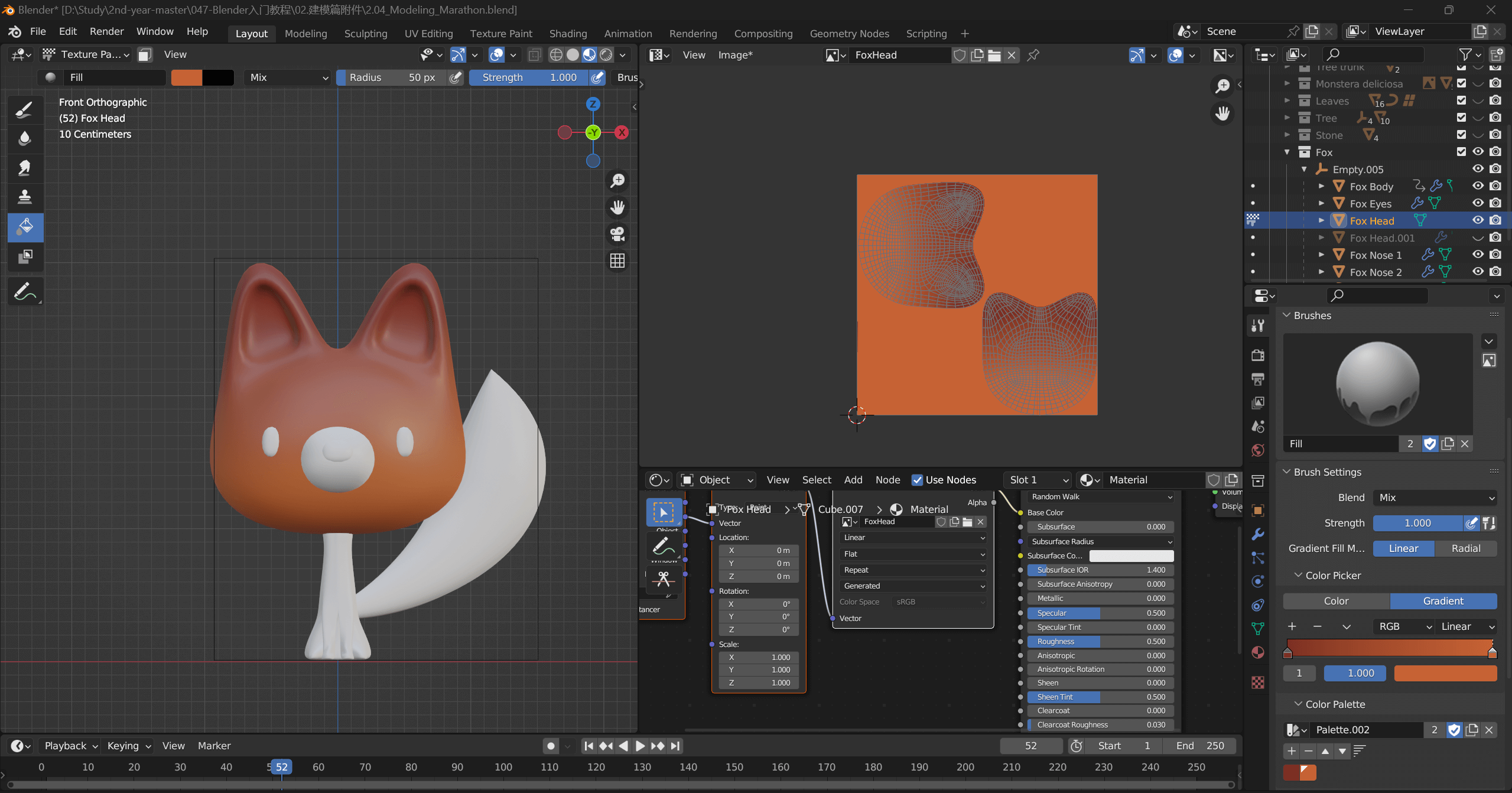Open the Playback dropdown
The height and width of the screenshot is (793, 1512).
tap(70, 746)
